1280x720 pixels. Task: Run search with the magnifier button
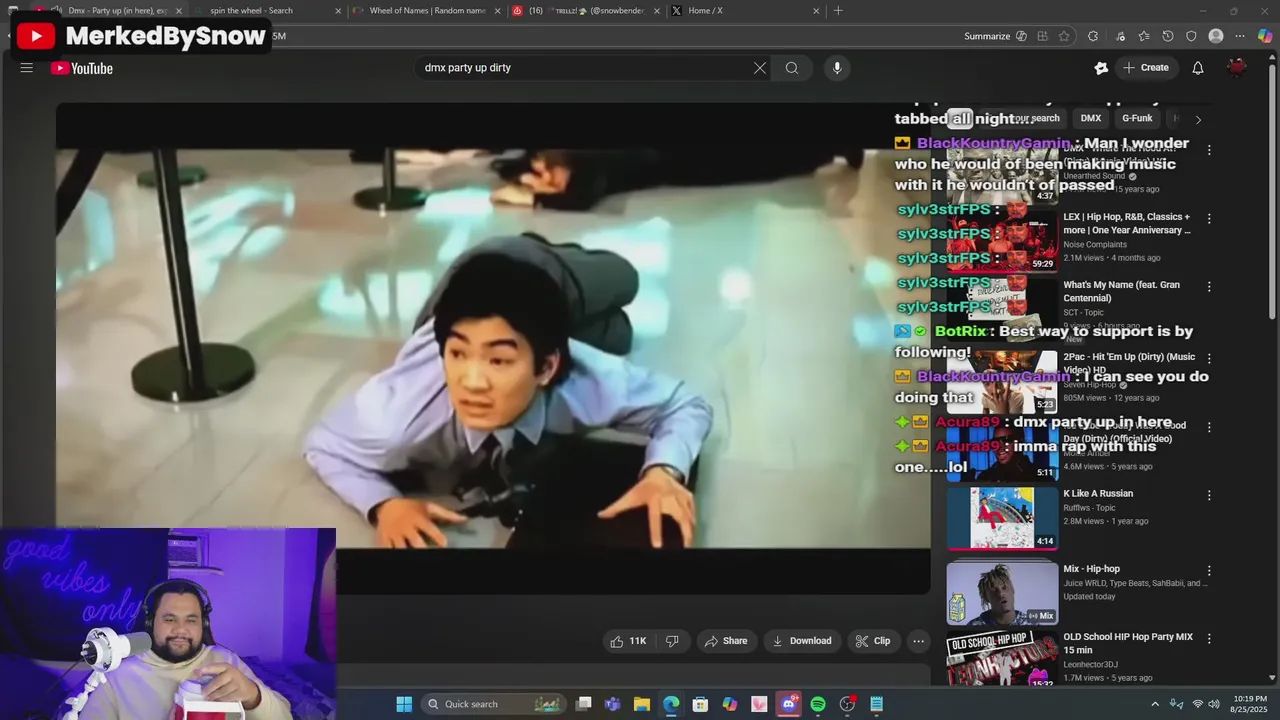point(792,68)
